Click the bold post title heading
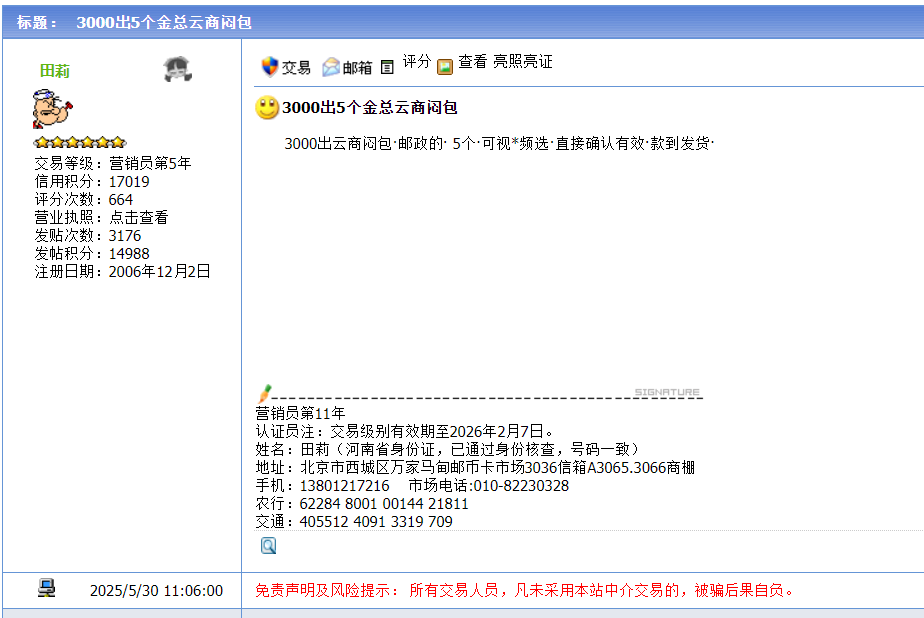The image size is (924, 618). tap(370, 108)
